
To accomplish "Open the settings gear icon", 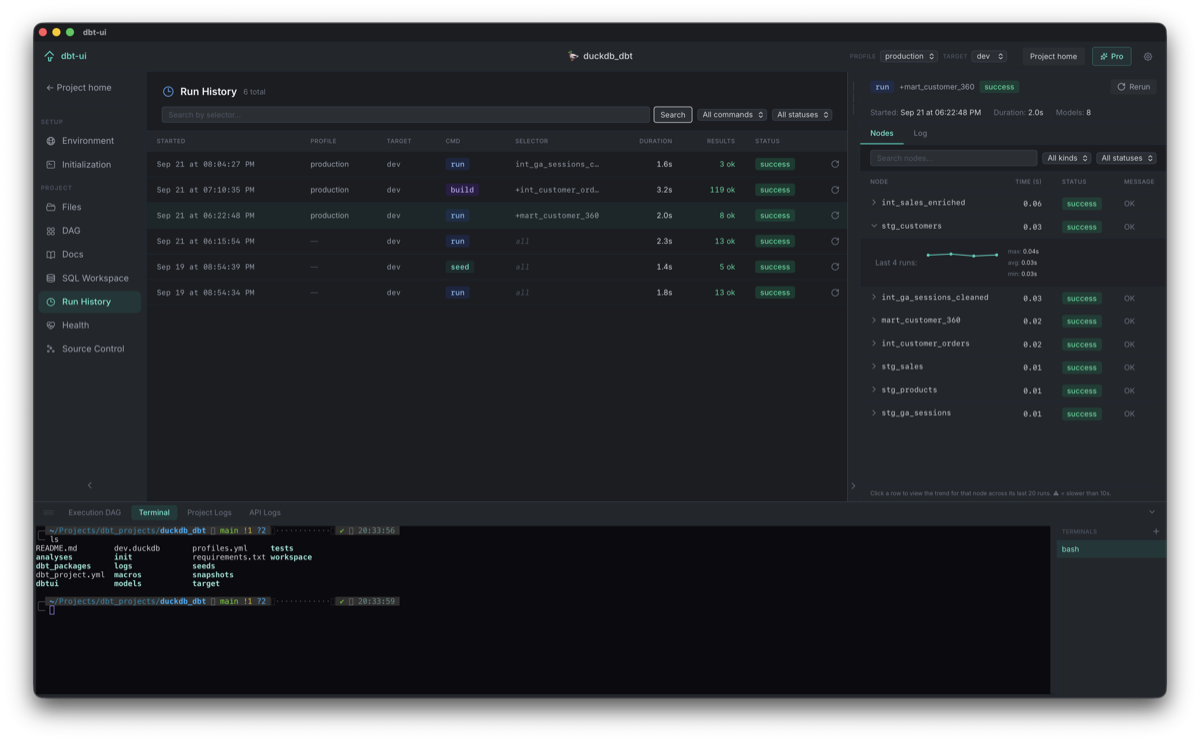I will 1148,57.
